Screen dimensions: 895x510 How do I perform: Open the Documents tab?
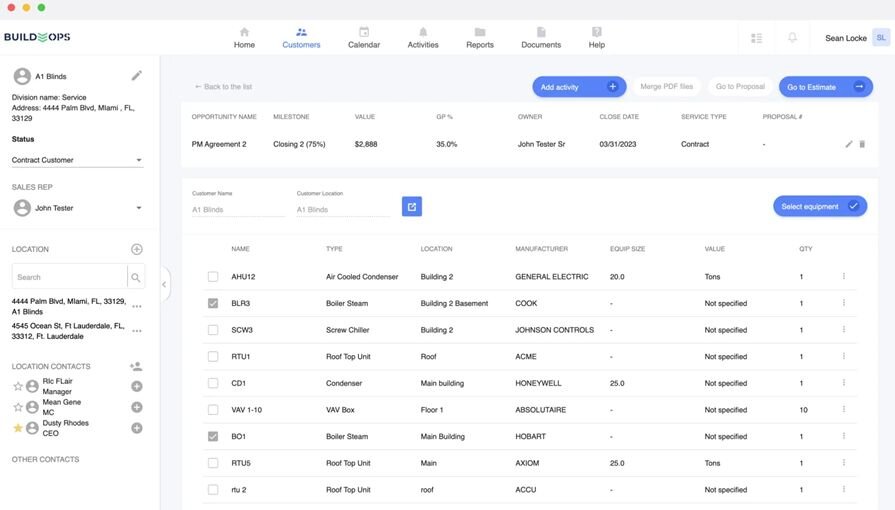[x=541, y=38]
